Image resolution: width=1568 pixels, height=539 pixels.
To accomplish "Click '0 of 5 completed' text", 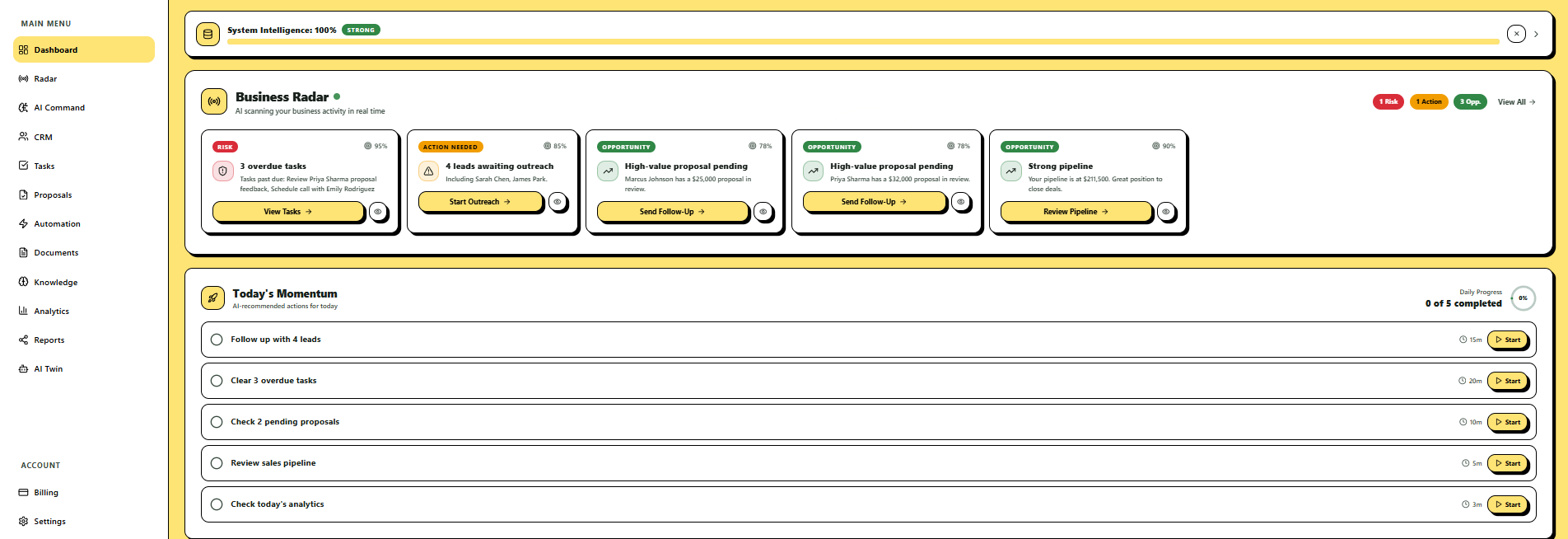I will (x=1463, y=303).
